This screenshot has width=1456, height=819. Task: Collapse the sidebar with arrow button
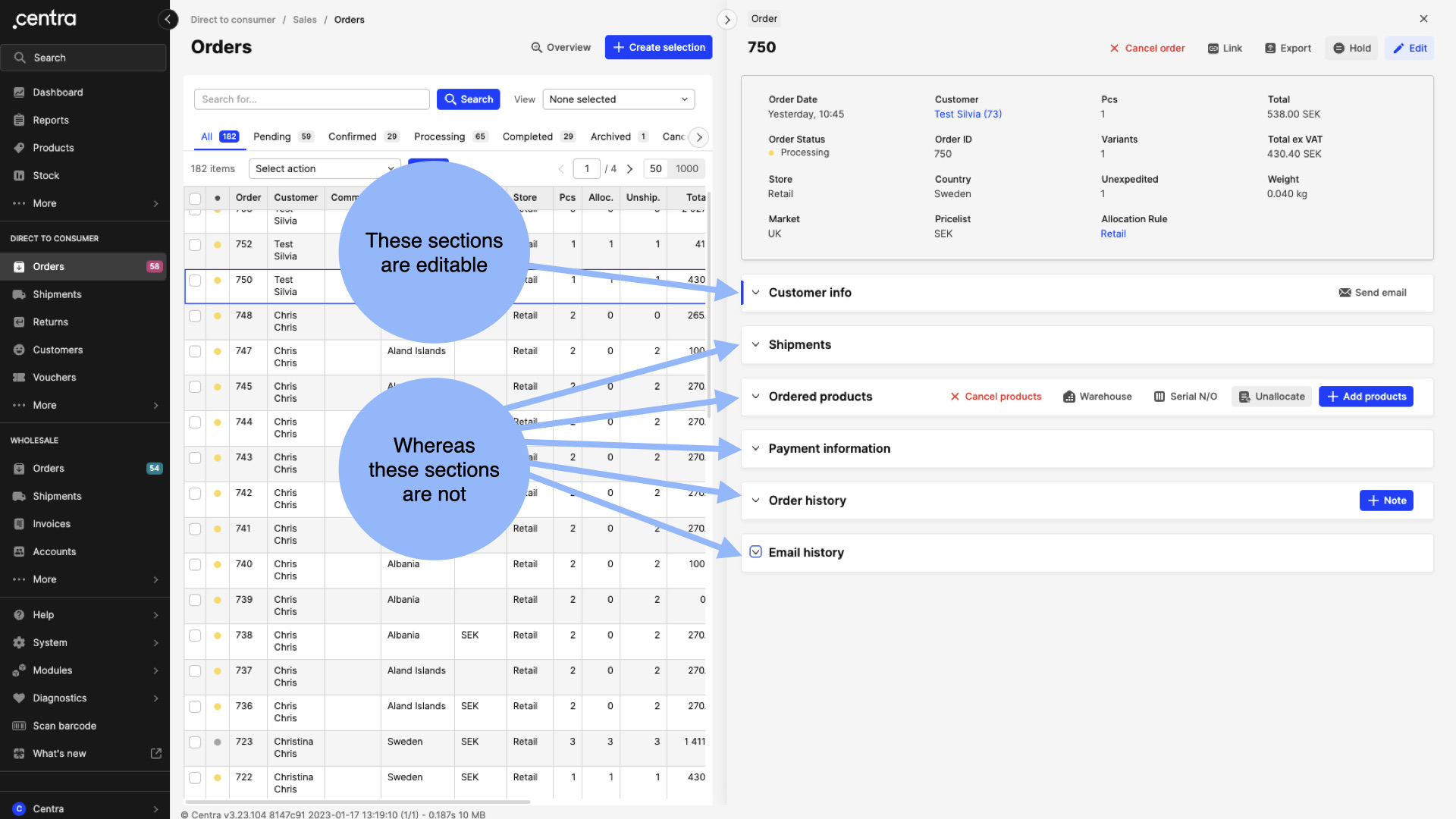(x=168, y=20)
